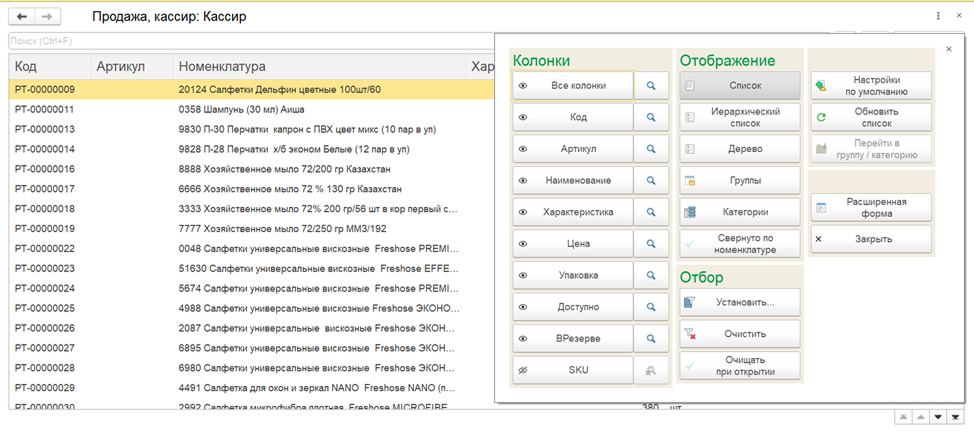This screenshot has height=433, width=974.
Task: Sort by the Код column header
Action: pyautogui.click(x=50, y=66)
